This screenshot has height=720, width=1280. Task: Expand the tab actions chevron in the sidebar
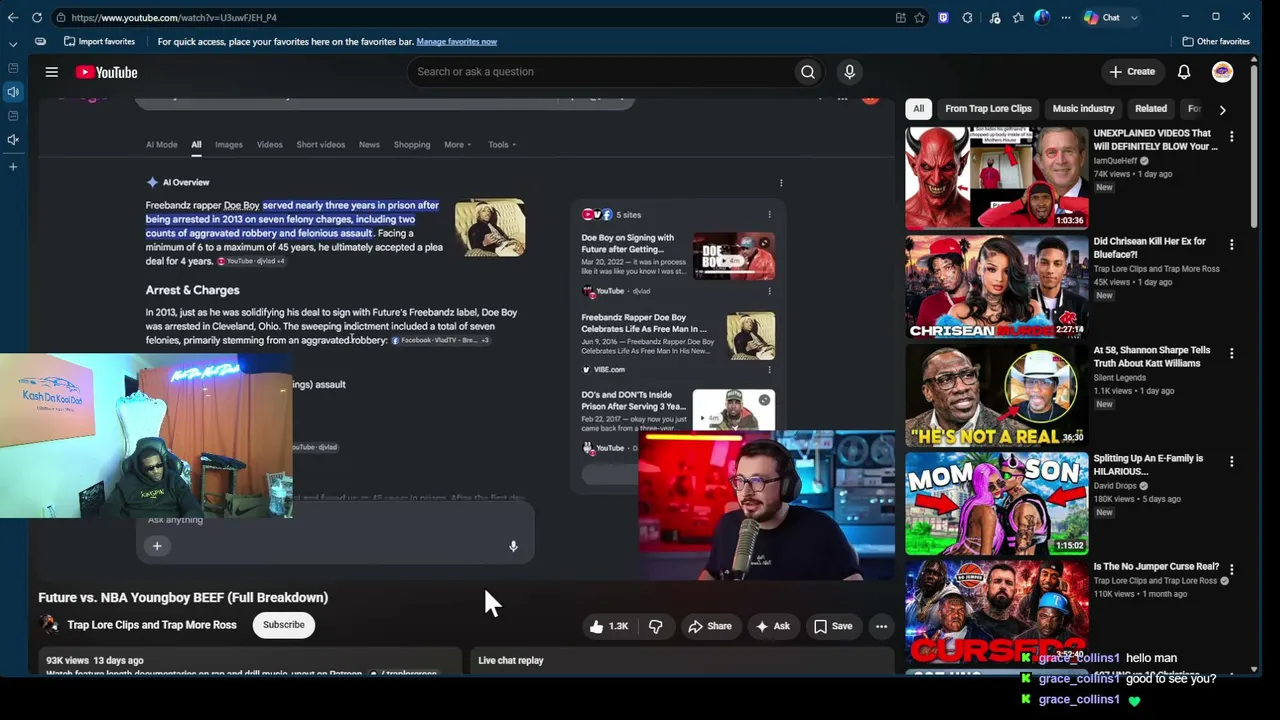point(13,44)
